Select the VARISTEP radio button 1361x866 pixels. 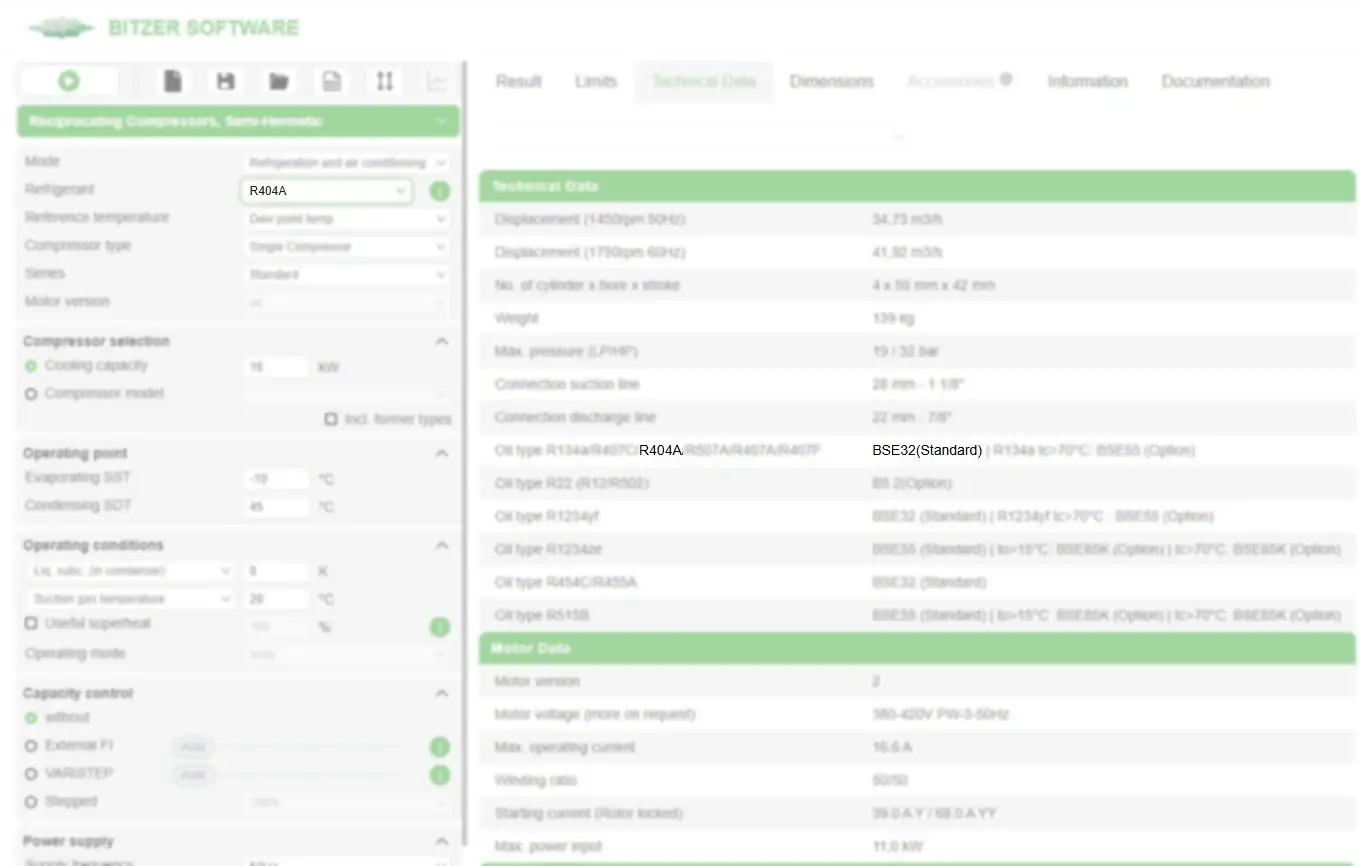31,774
